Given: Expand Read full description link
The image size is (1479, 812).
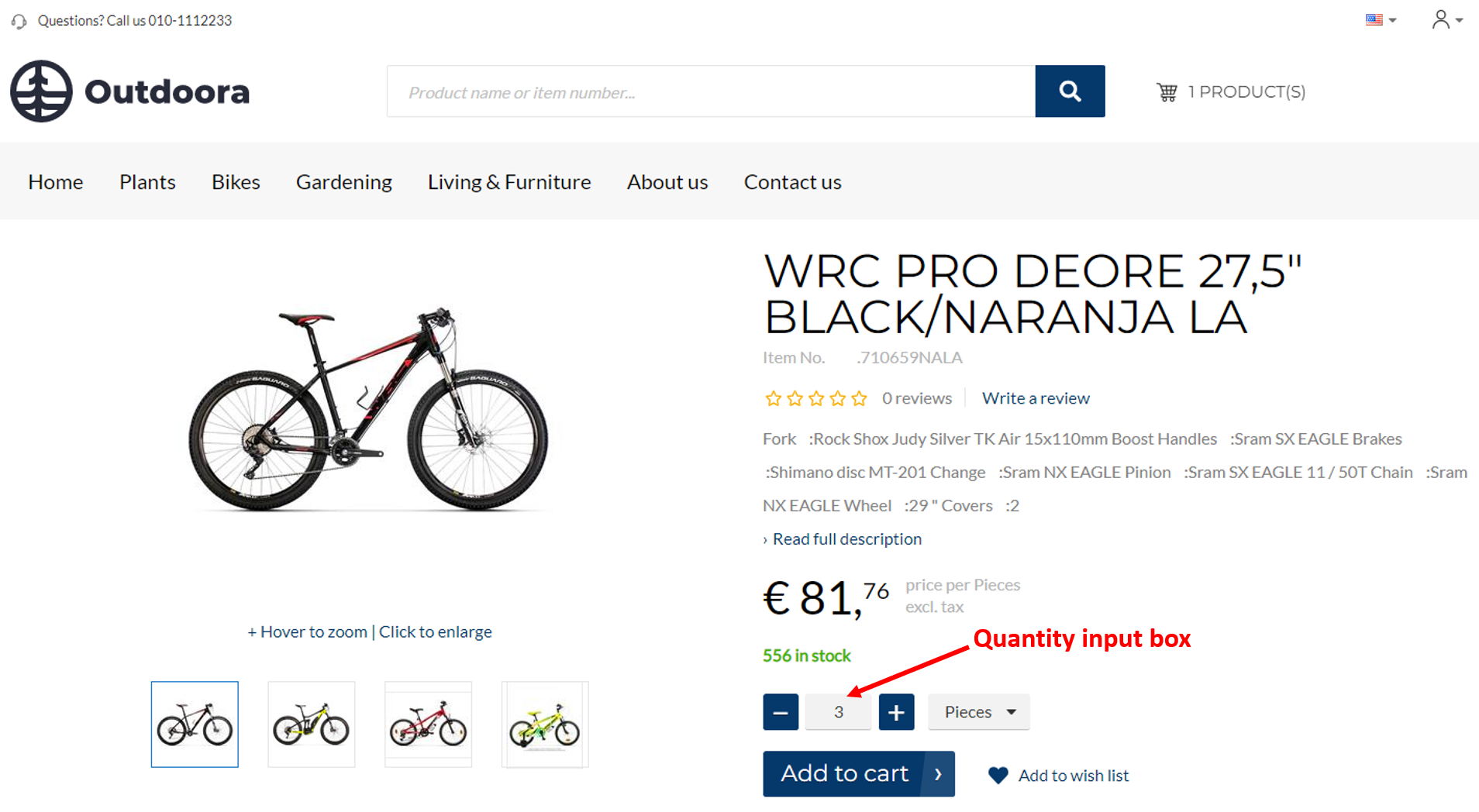Looking at the screenshot, I should pyautogui.click(x=846, y=538).
